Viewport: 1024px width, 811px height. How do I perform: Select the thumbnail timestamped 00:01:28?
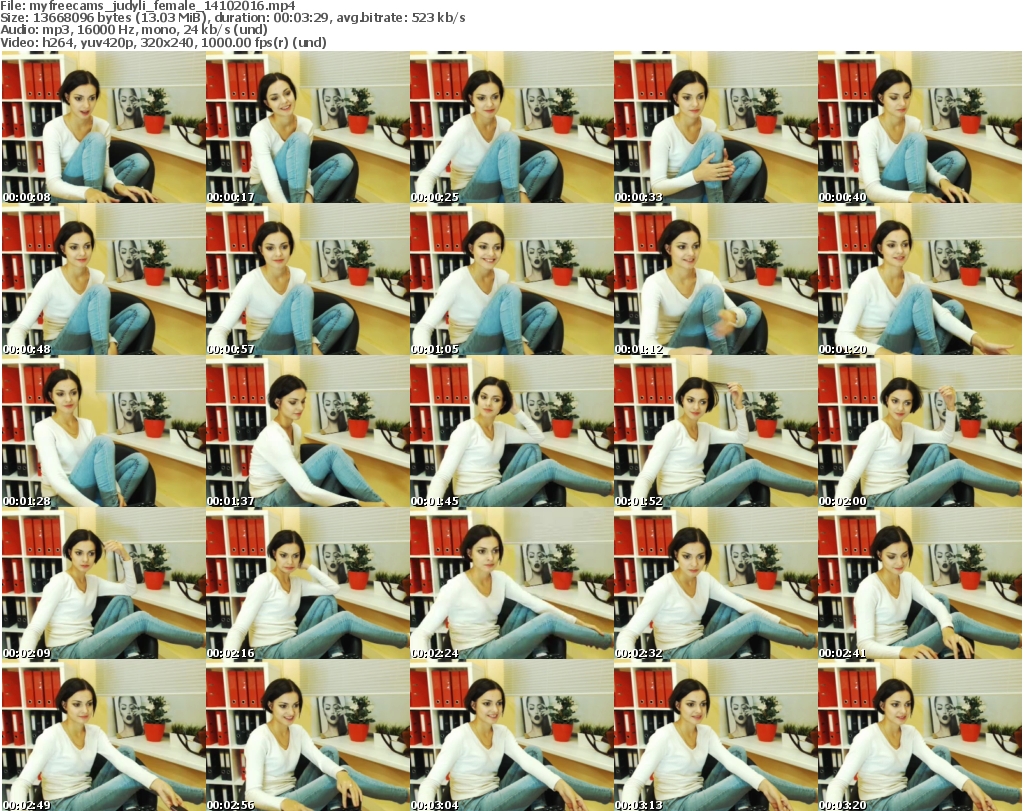(x=104, y=432)
